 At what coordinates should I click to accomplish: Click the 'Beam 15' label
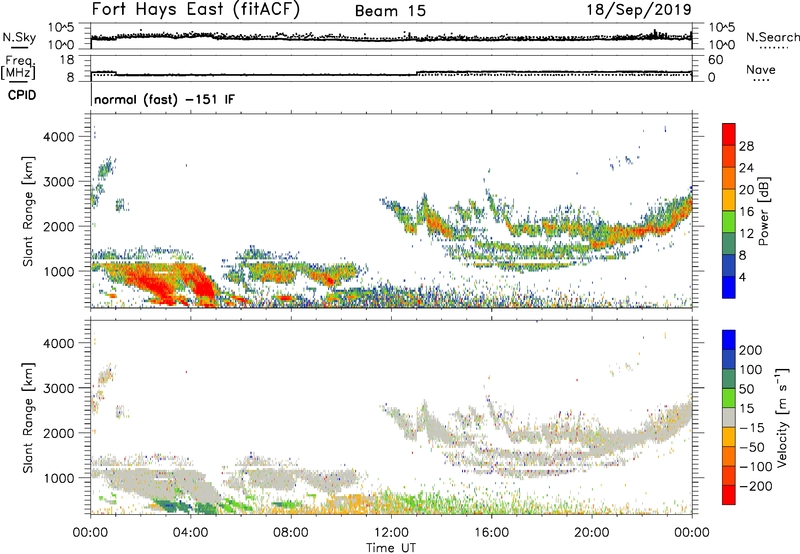point(390,11)
